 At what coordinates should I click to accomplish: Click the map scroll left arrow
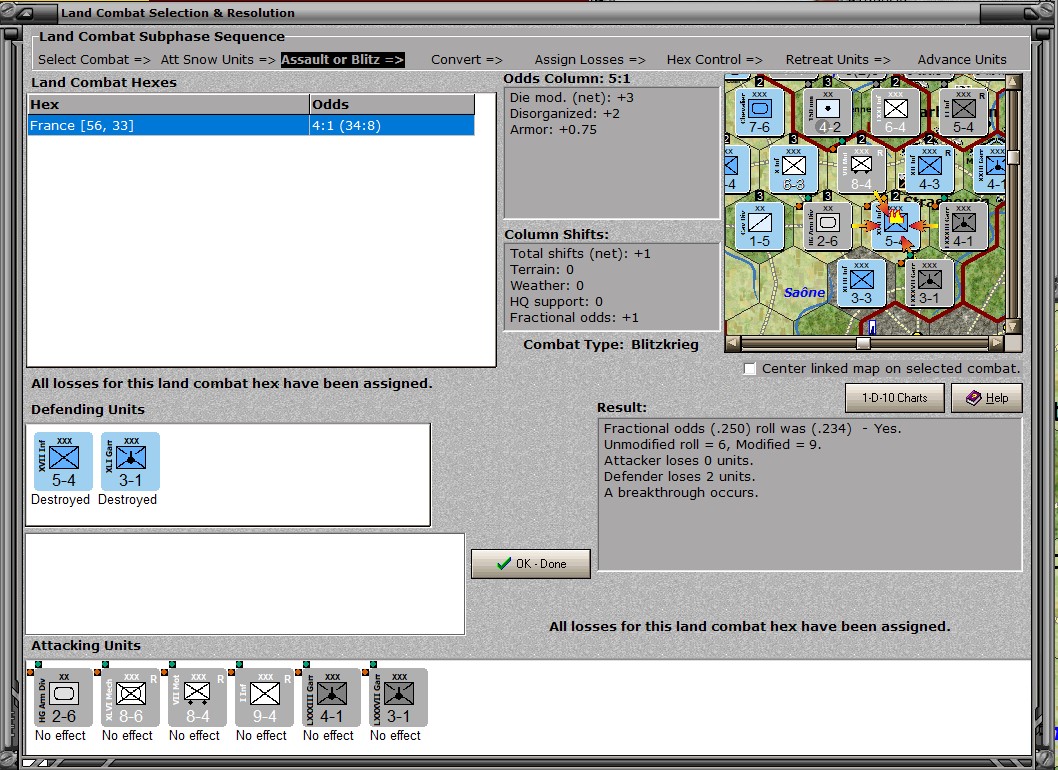731,343
